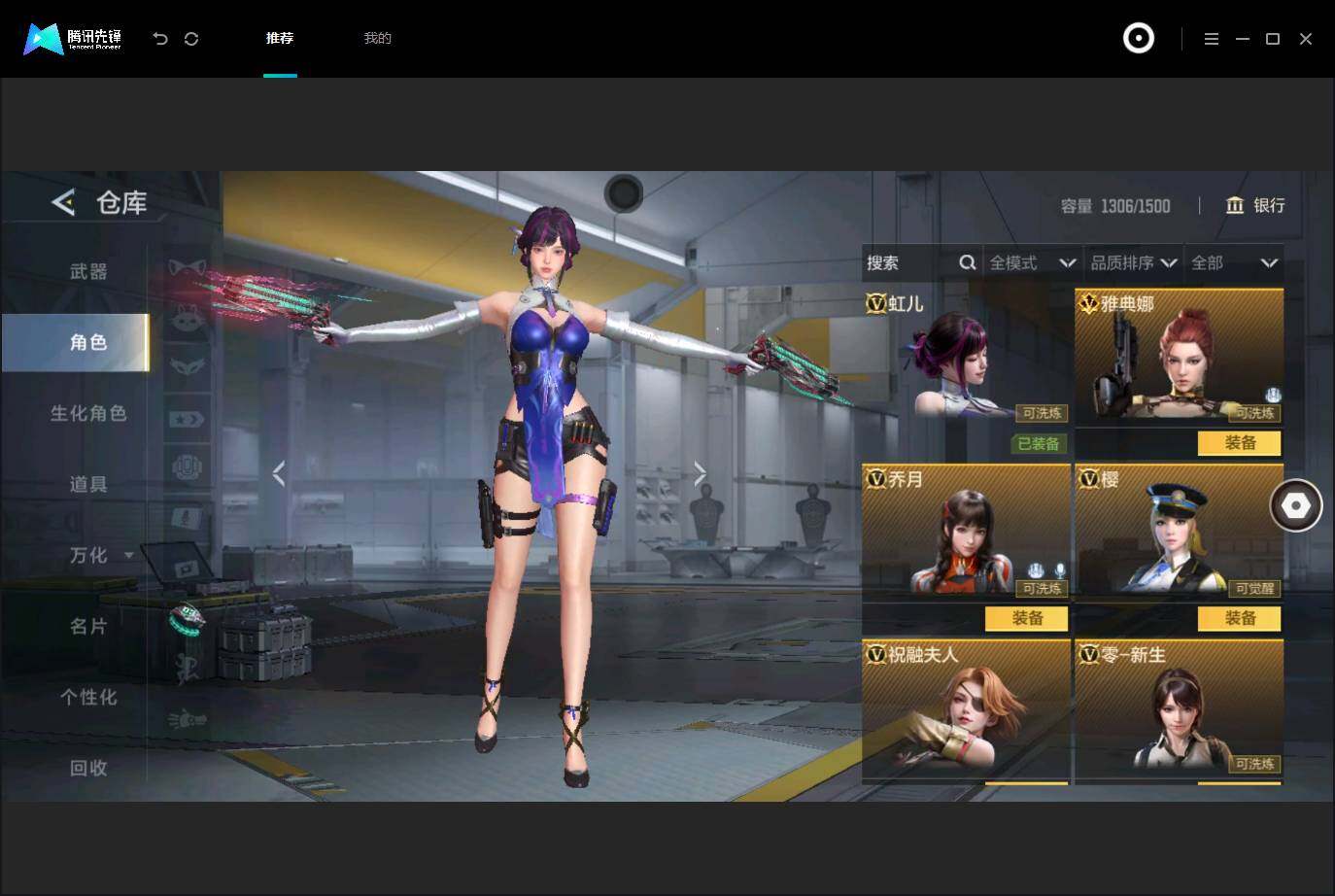Image resolution: width=1335 pixels, height=896 pixels.
Task: Open the 银行 bank link
Action: [1269, 205]
